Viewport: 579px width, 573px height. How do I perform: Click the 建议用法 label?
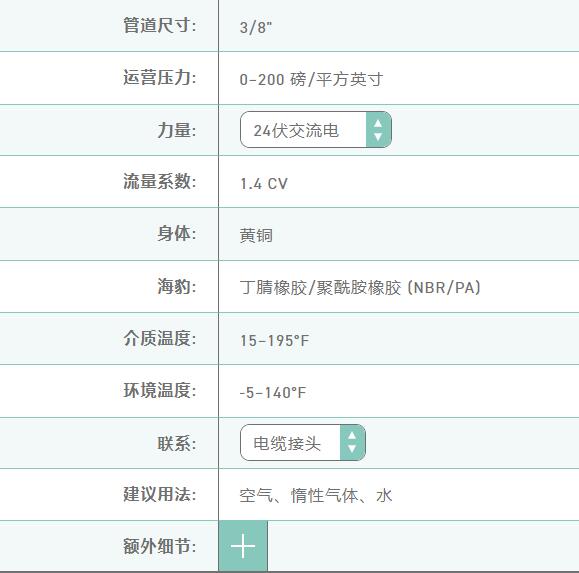[x=160, y=494]
